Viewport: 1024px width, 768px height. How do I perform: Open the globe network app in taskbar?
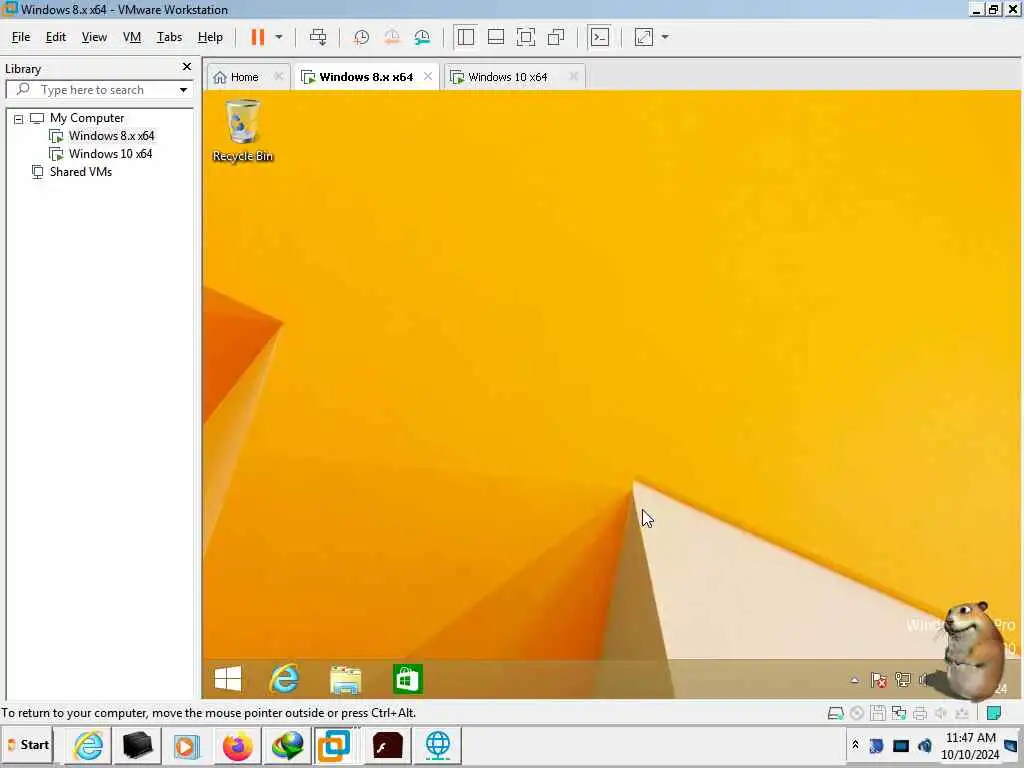pos(438,745)
